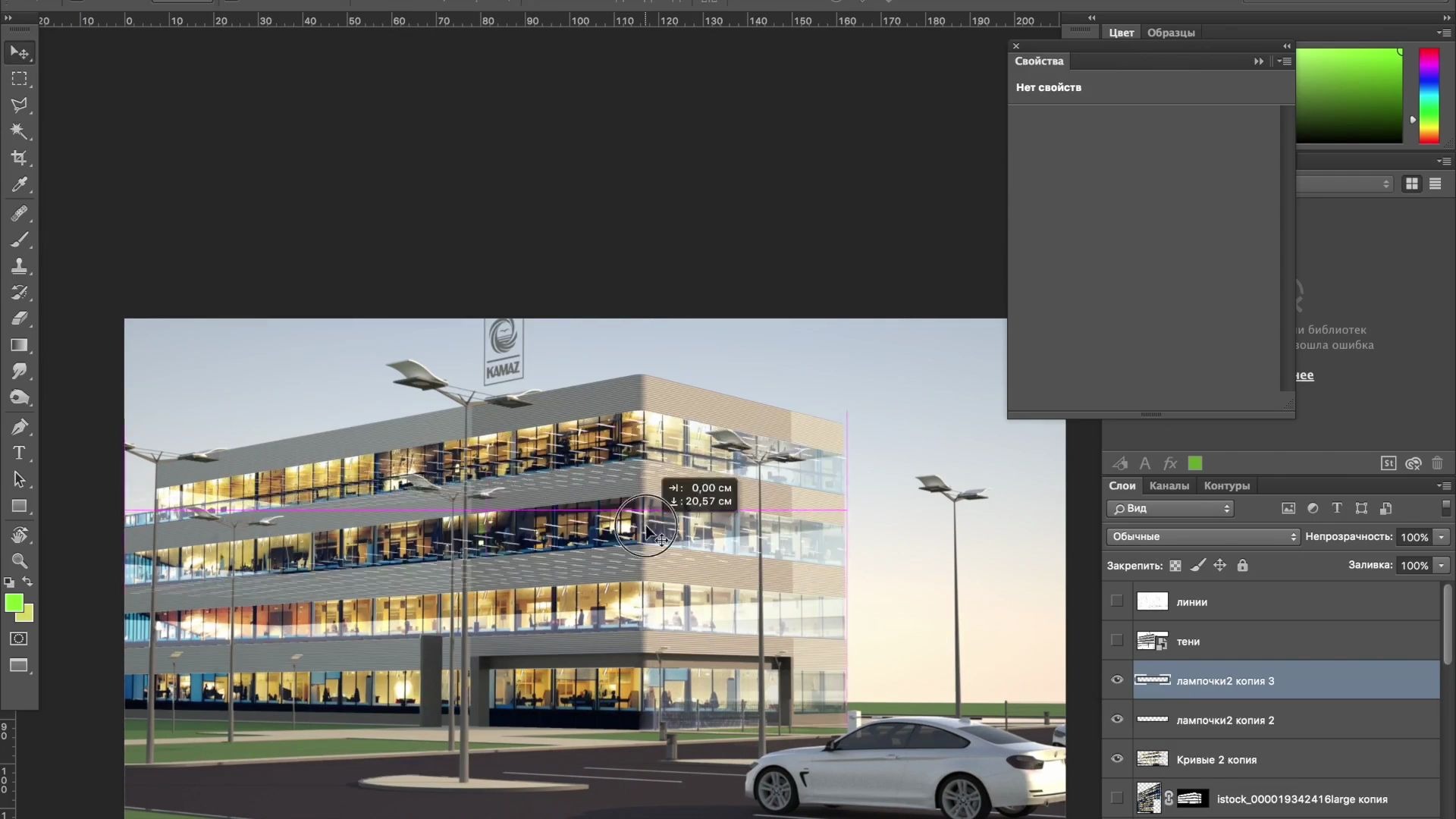Switch to the Образцы tab
The width and height of the screenshot is (1456, 819).
tap(1170, 33)
